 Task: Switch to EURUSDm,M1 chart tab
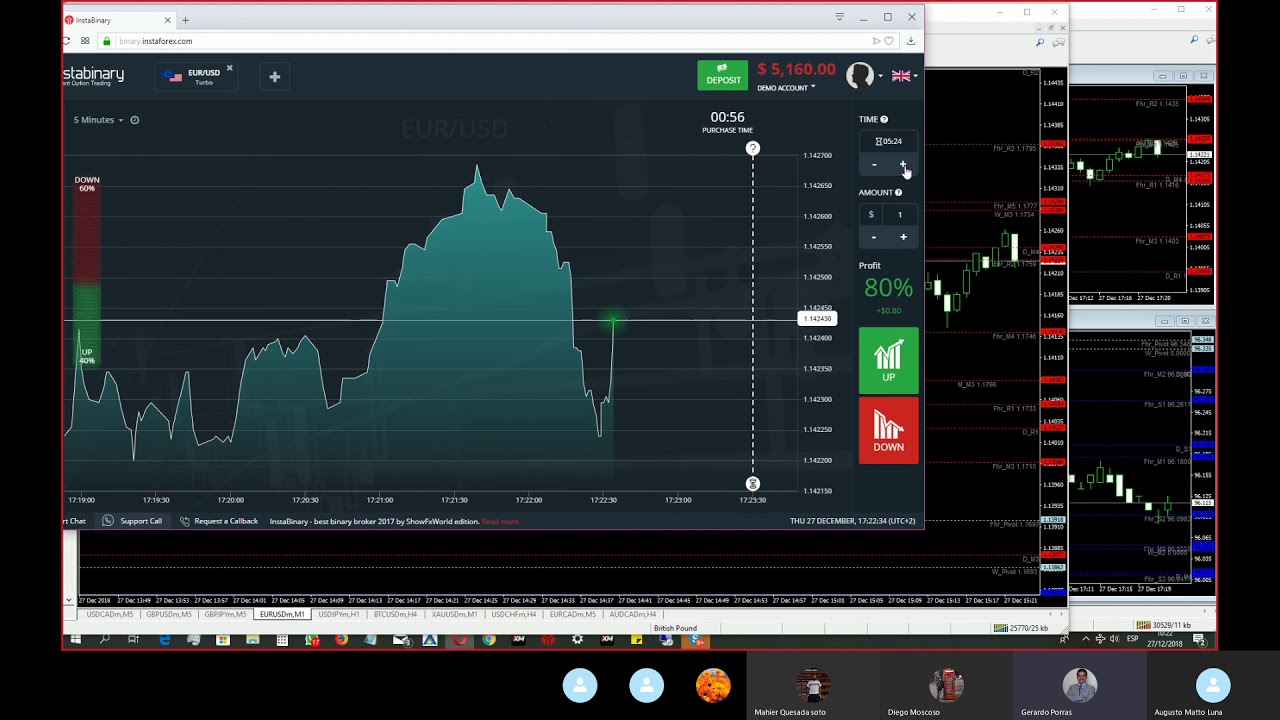coord(282,614)
